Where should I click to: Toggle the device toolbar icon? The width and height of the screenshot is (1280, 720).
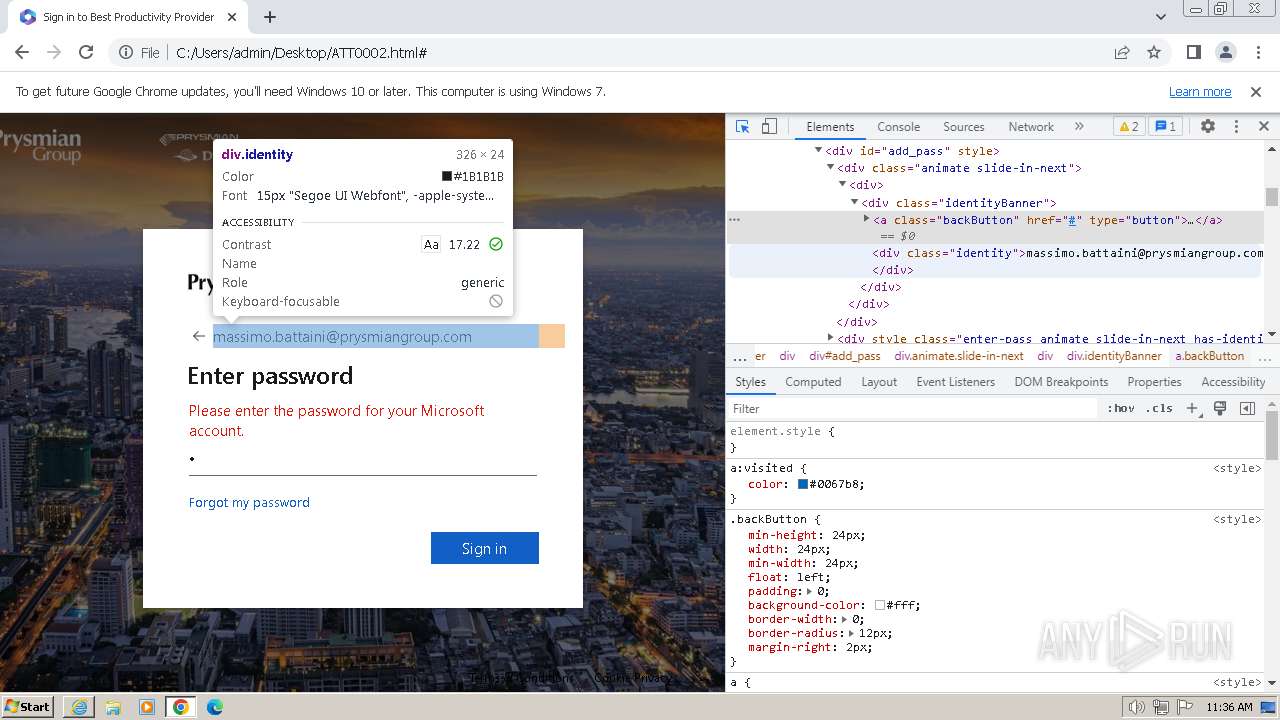(769, 127)
